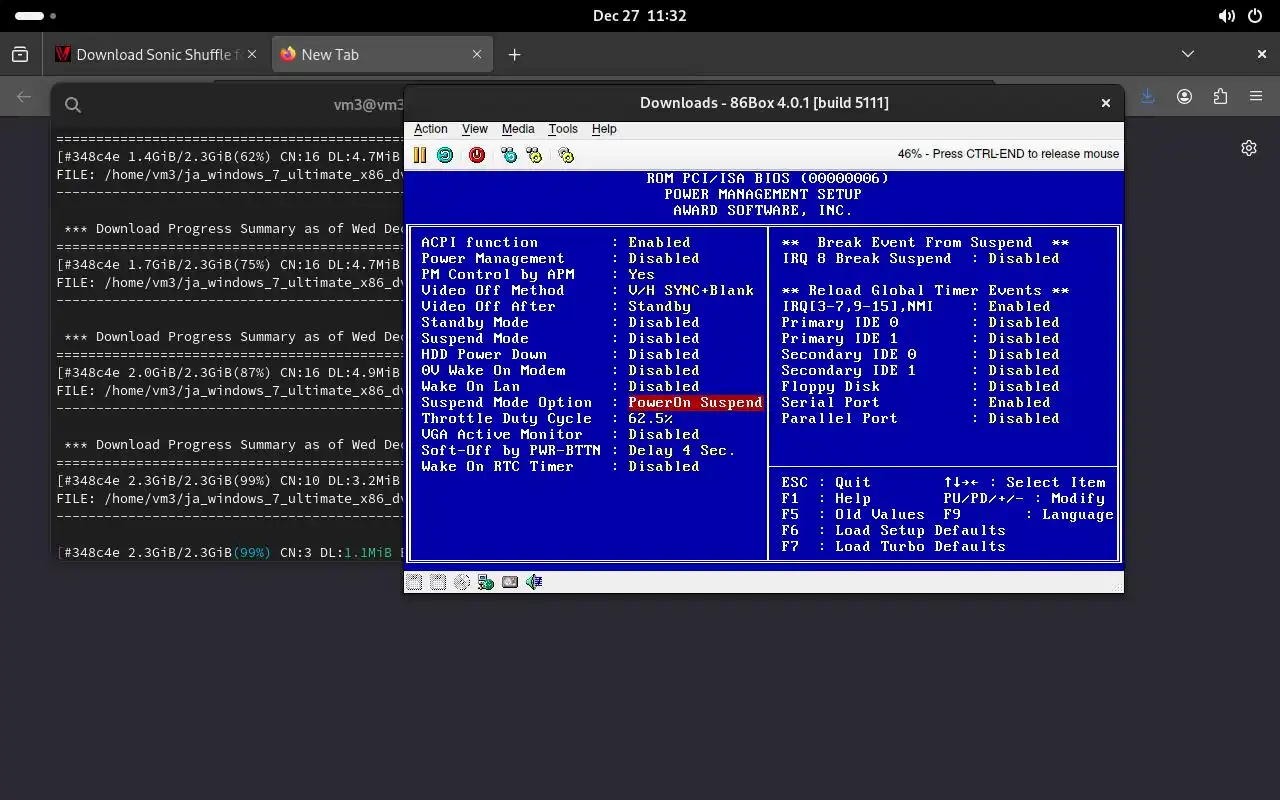Click the red ACPI shutdown power icon
Screen dimensions: 1280x800
coord(477,155)
